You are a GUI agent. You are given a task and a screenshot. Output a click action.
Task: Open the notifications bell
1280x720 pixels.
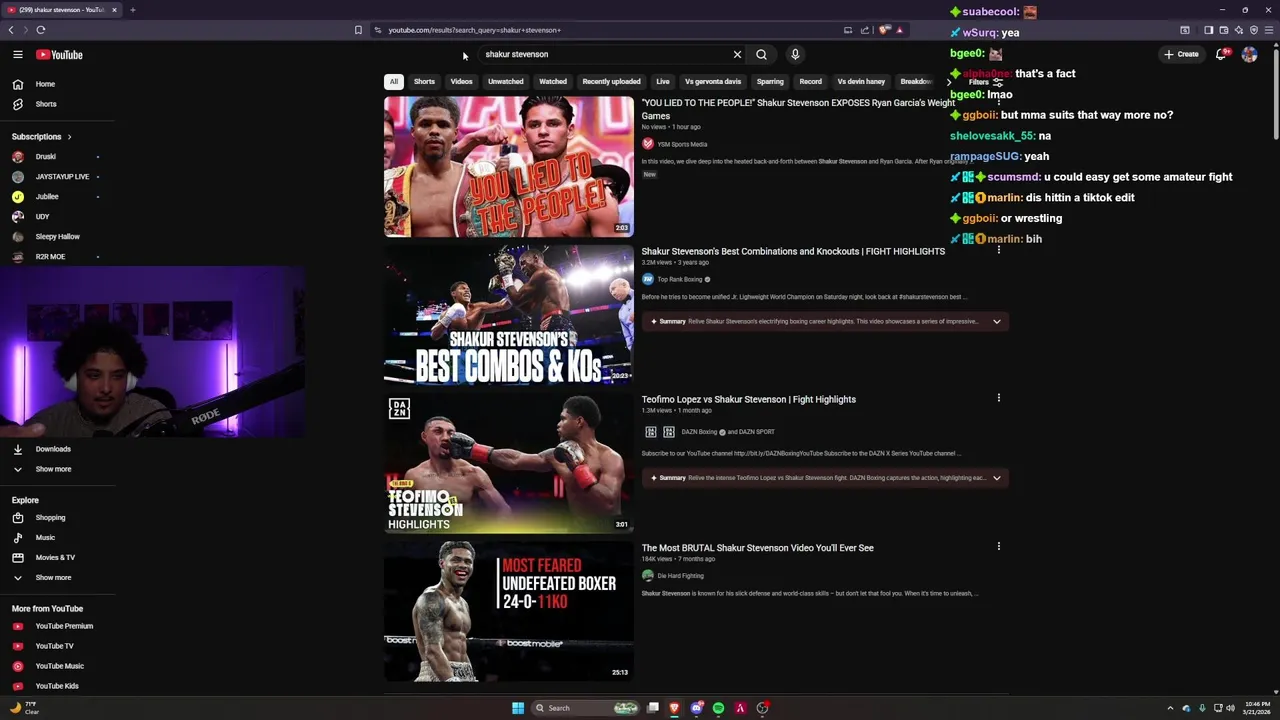point(1221,54)
